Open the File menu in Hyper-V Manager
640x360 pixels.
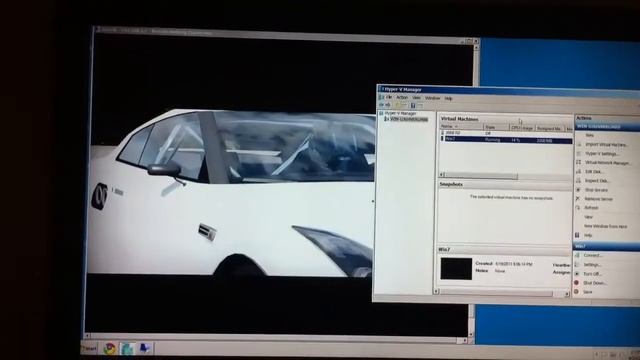pos(389,98)
